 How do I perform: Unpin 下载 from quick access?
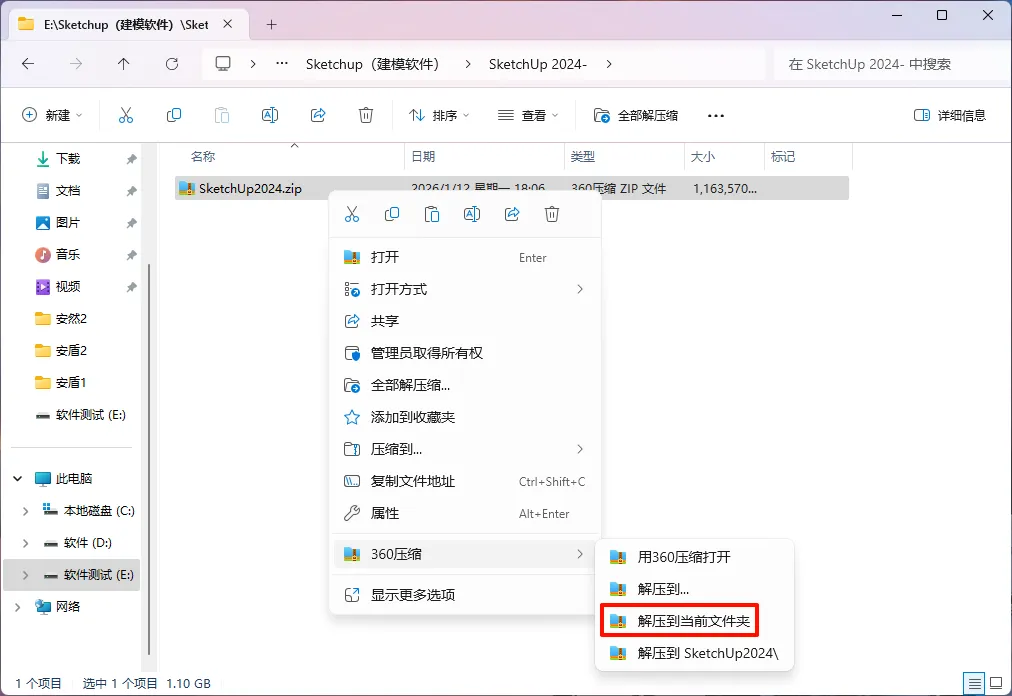[x=132, y=159]
